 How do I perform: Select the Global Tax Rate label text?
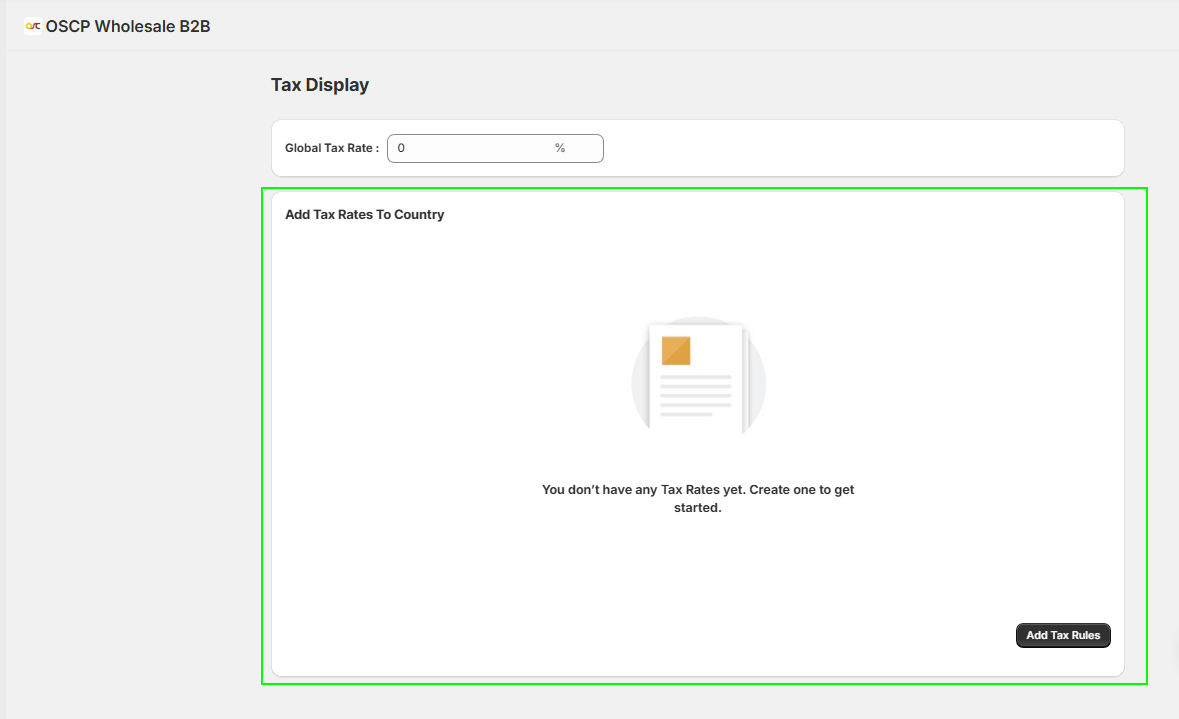coord(330,147)
